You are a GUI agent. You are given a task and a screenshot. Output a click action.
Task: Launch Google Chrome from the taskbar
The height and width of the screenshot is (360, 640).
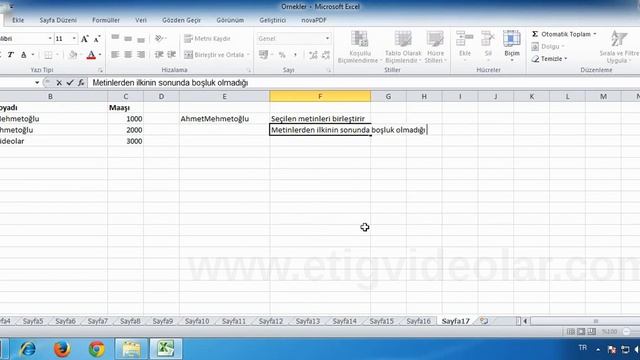pos(96,349)
